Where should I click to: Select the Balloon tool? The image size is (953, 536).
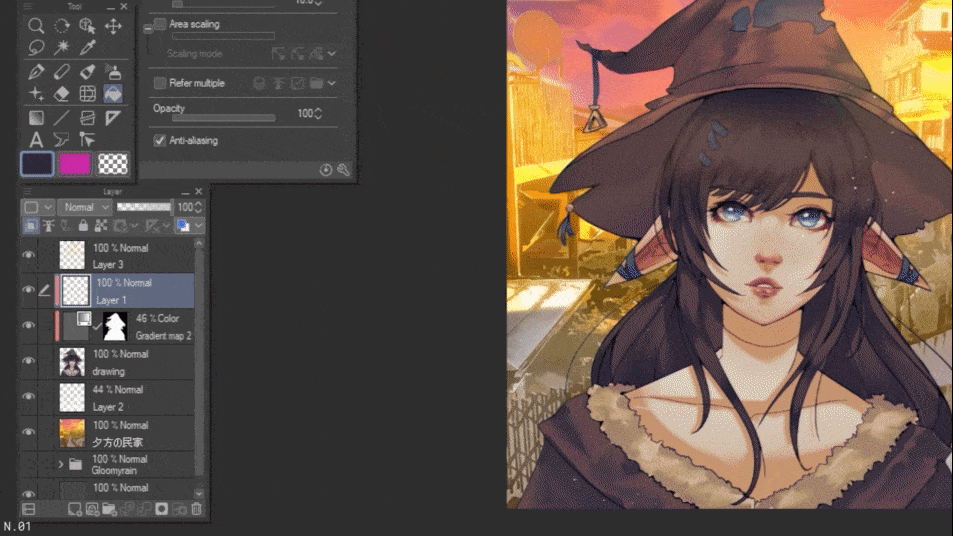click(61, 140)
